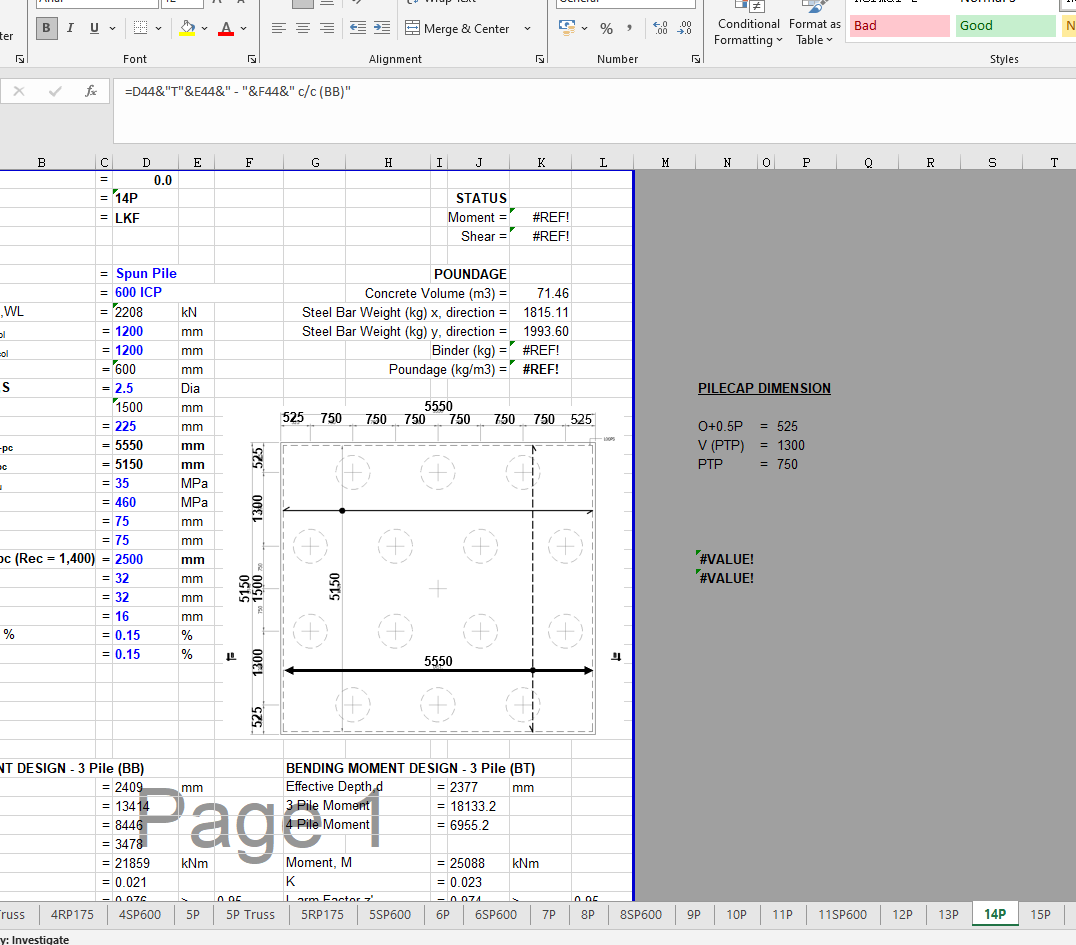
Task: Switch to 5P Truss sheet tab
Action: [x=250, y=915]
